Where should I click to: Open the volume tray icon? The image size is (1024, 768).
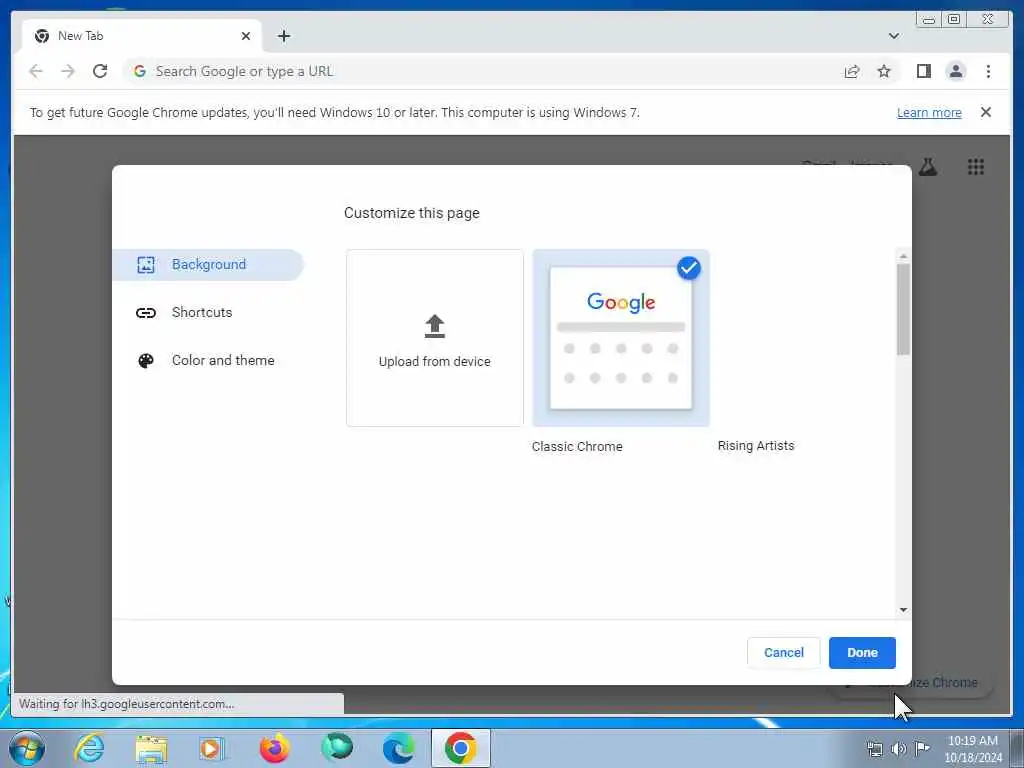point(899,749)
